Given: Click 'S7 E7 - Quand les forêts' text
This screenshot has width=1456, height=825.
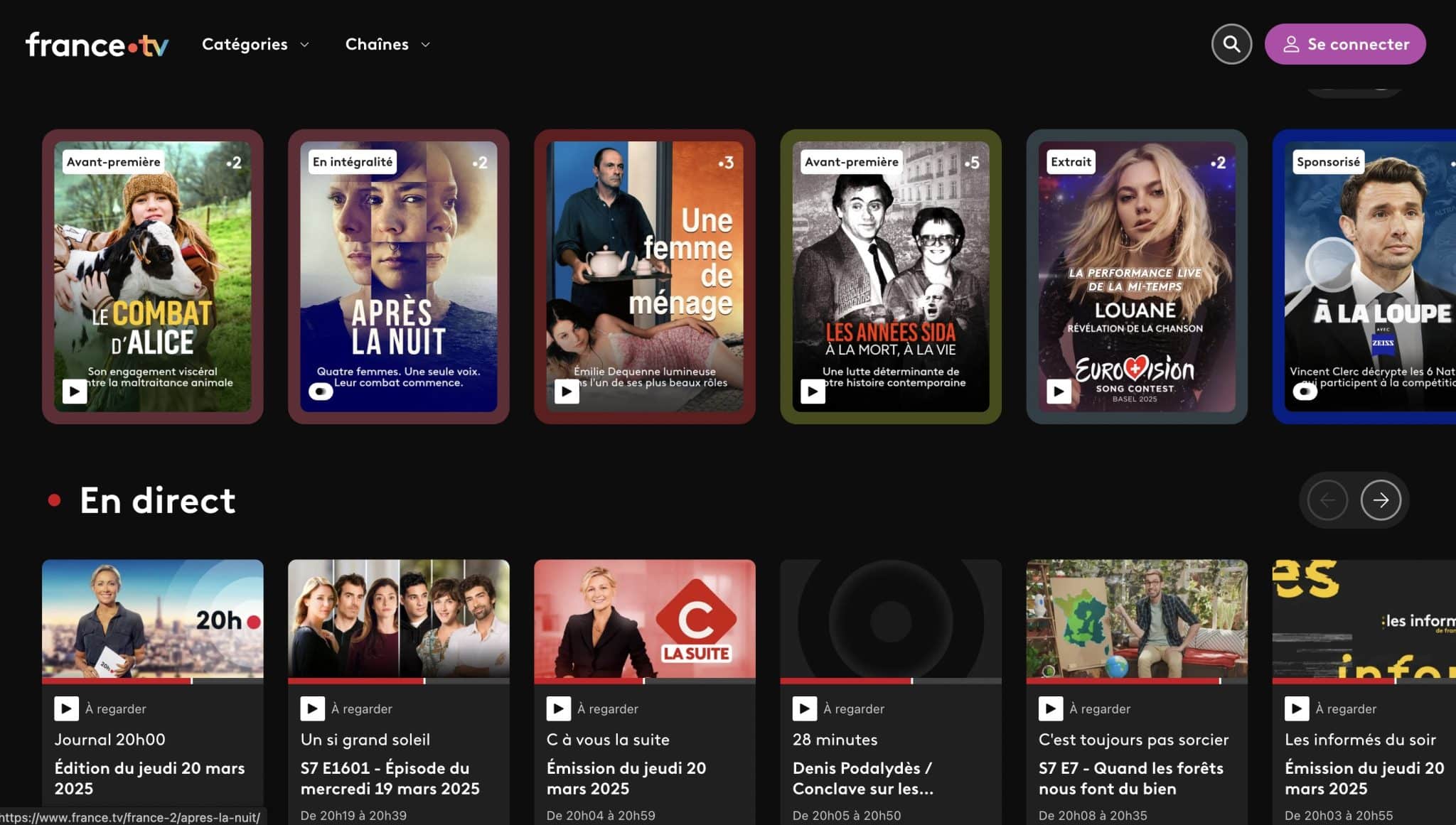Looking at the screenshot, I should coord(1131,768).
